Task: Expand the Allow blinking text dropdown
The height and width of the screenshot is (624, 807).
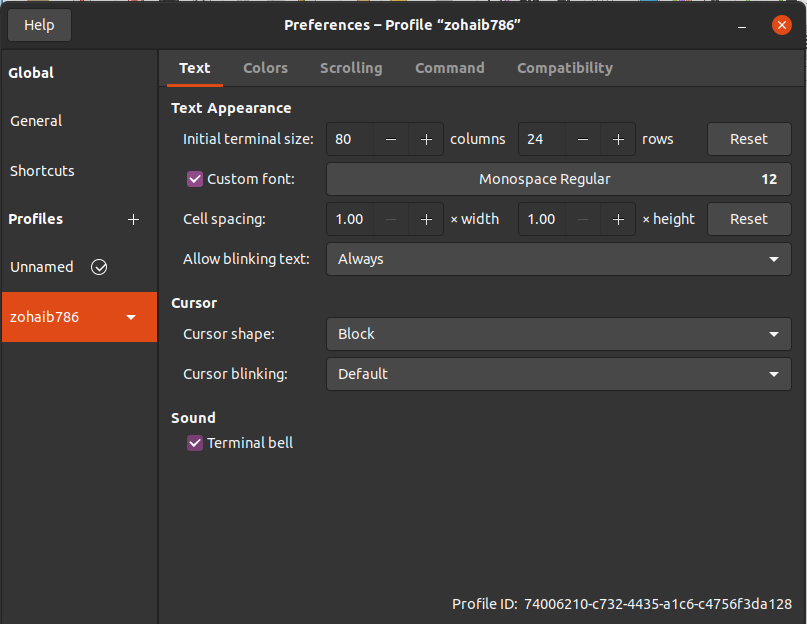Action: [x=558, y=259]
